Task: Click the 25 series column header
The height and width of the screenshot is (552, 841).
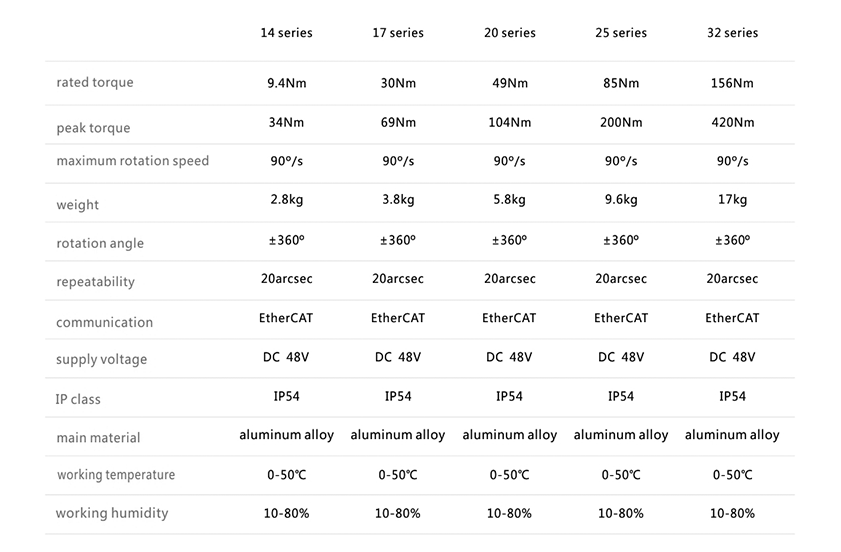Action: [621, 33]
